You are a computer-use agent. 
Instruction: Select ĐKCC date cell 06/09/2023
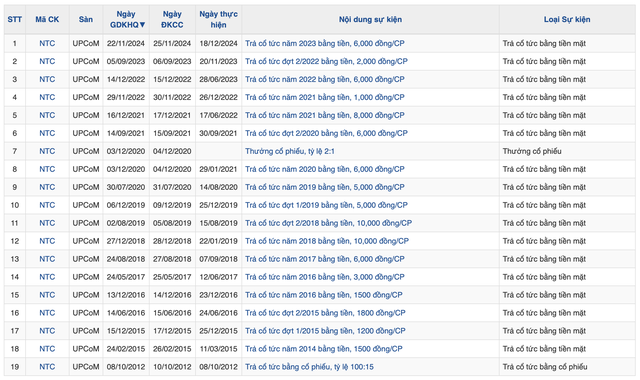click(x=172, y=61)
